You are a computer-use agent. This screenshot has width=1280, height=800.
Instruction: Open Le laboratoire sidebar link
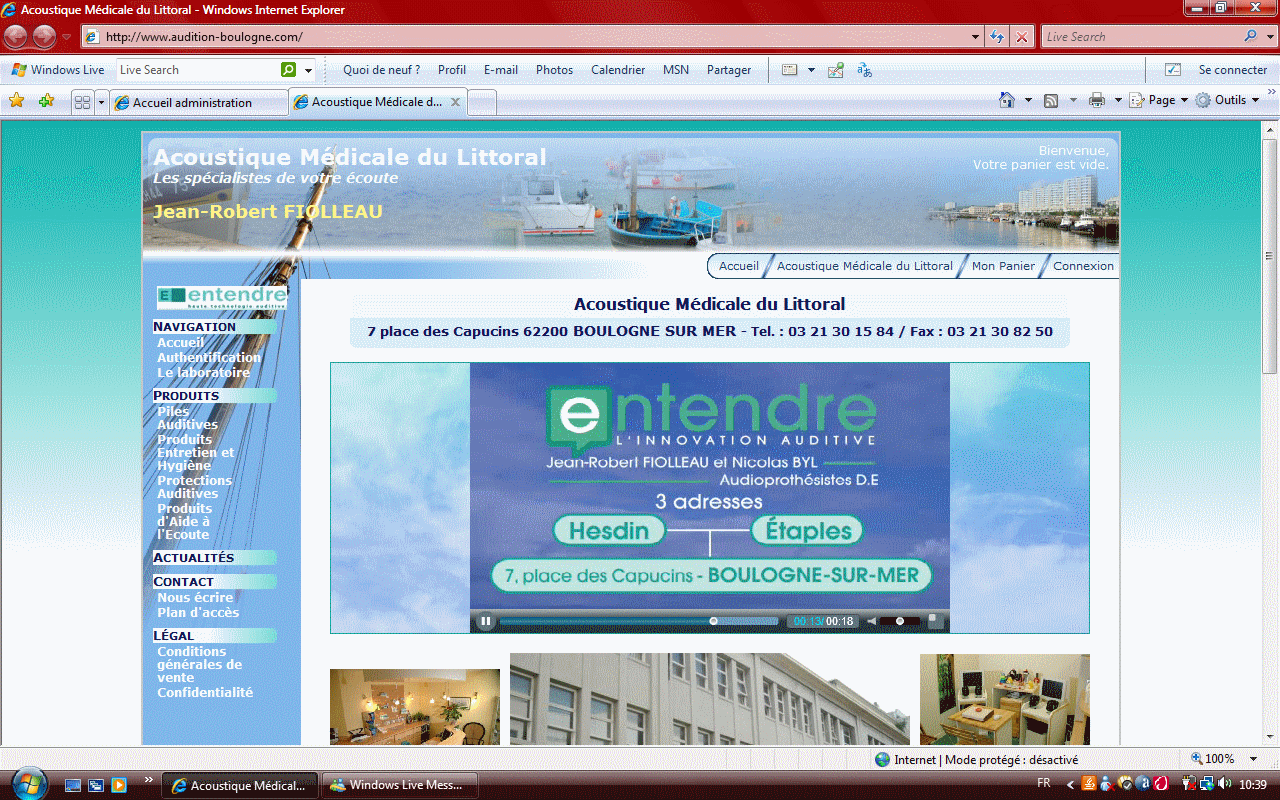click(204, 372)
